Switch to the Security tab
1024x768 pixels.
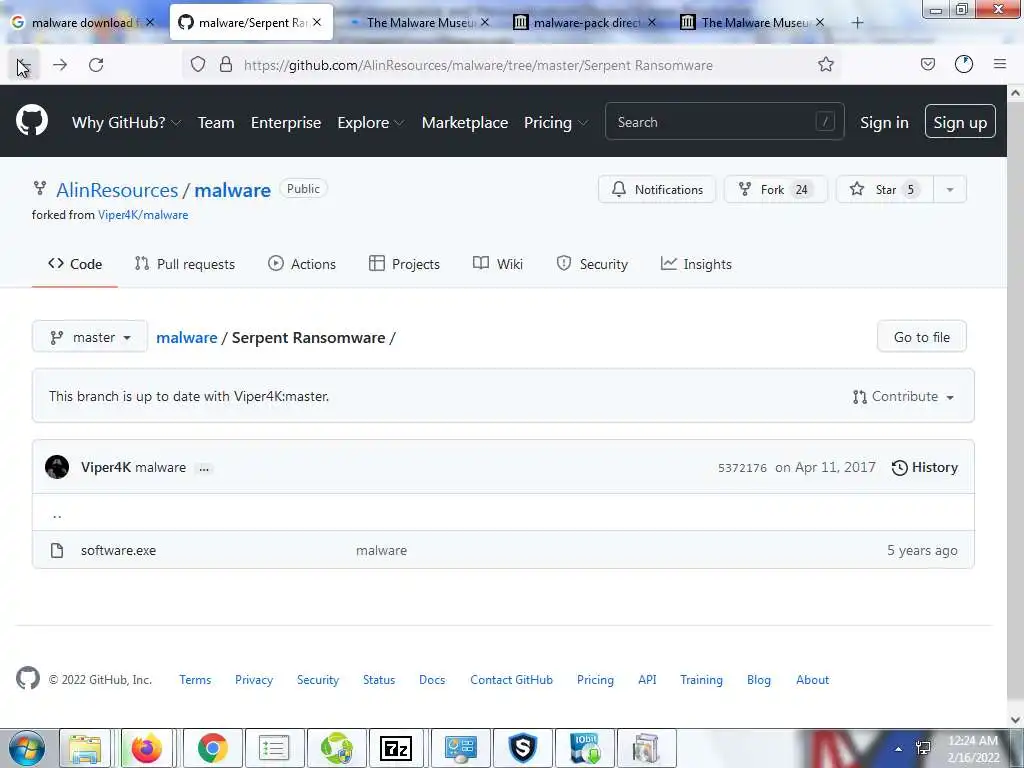pyautogui.click(x=592, y=264)
